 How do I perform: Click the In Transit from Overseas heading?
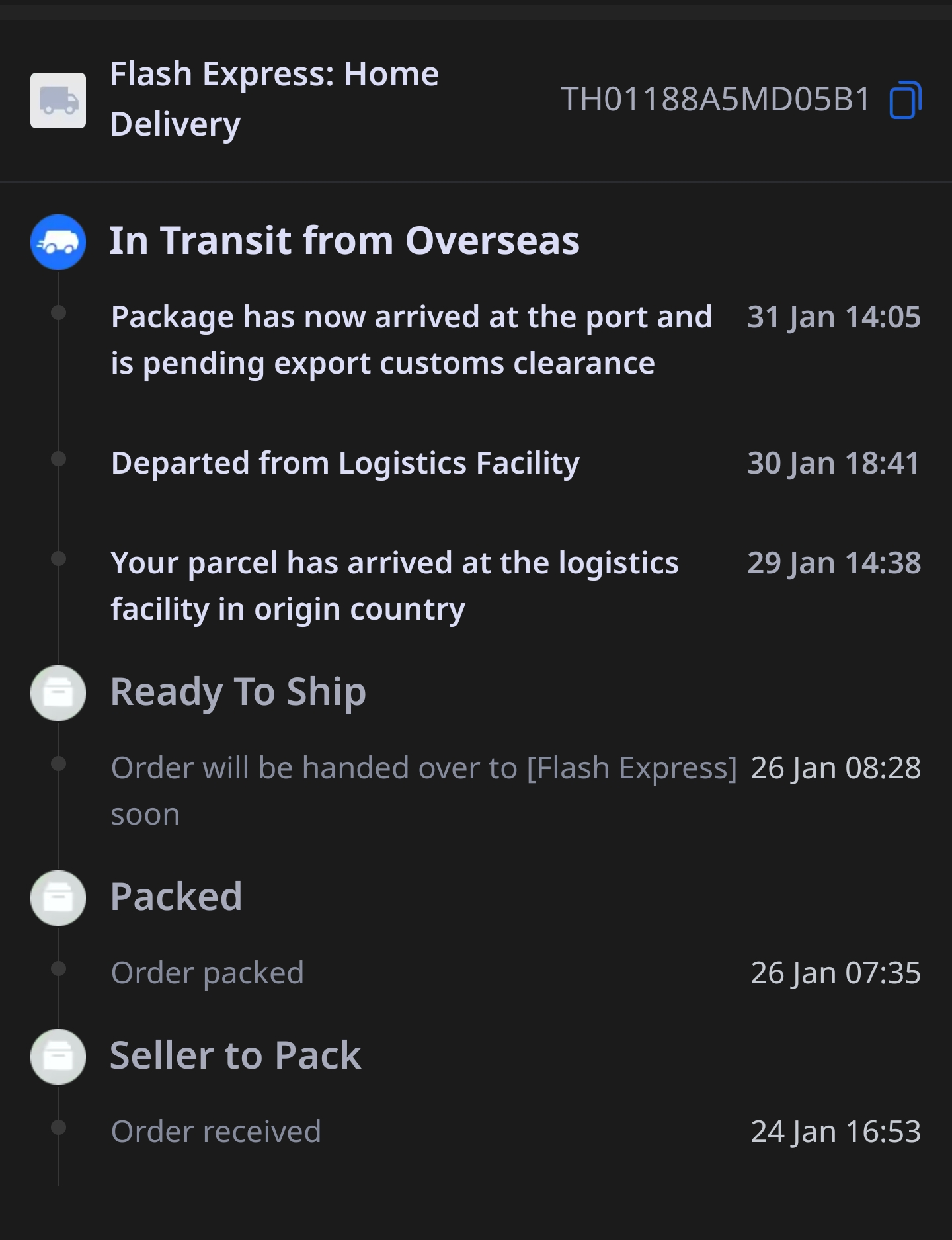(344, 241)
